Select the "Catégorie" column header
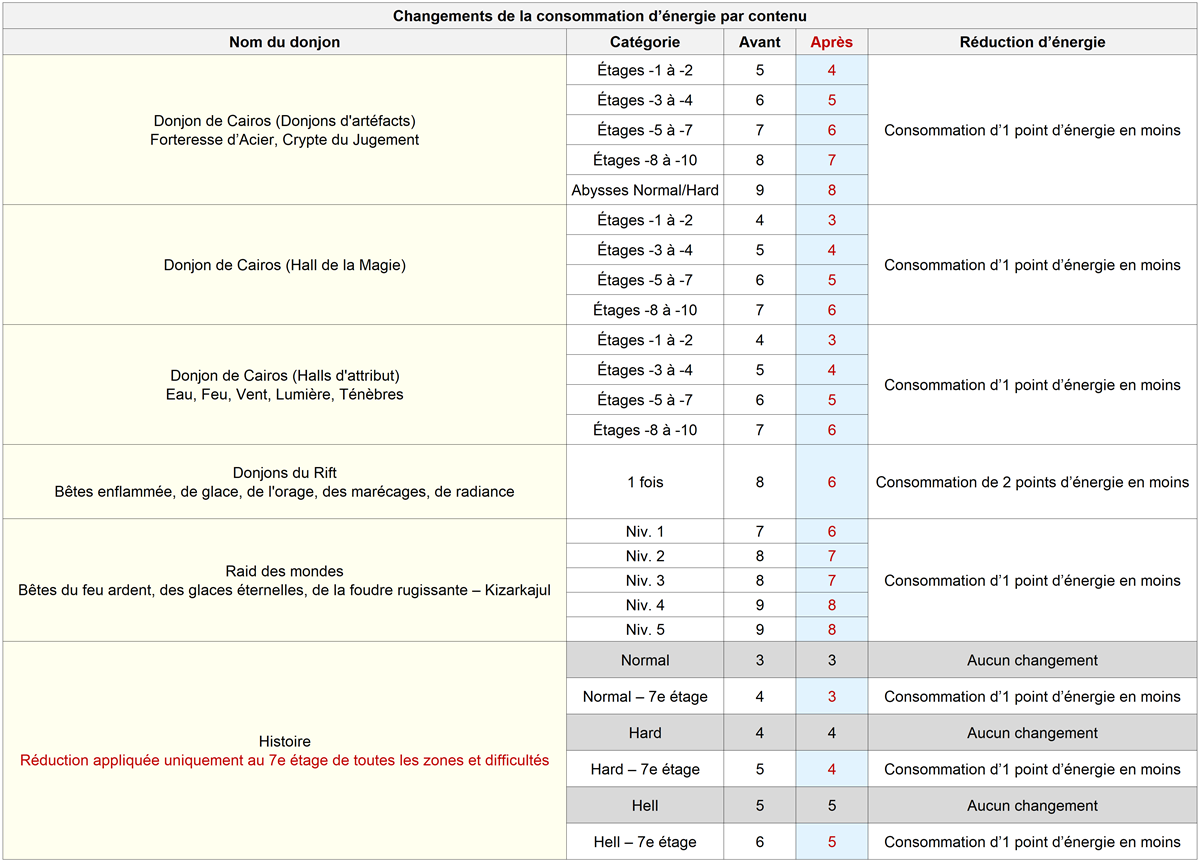The width and height of the screenshot is (1200, 862). pyautogui.click(x=645, y=42)
